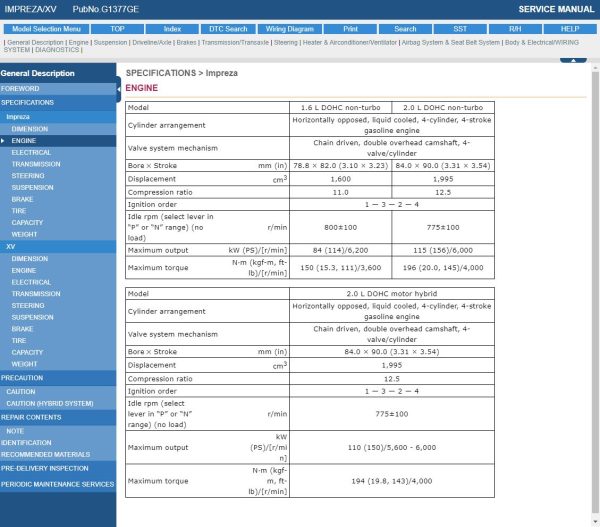Collapse the header with the up-arrow tab

(573, 60)
